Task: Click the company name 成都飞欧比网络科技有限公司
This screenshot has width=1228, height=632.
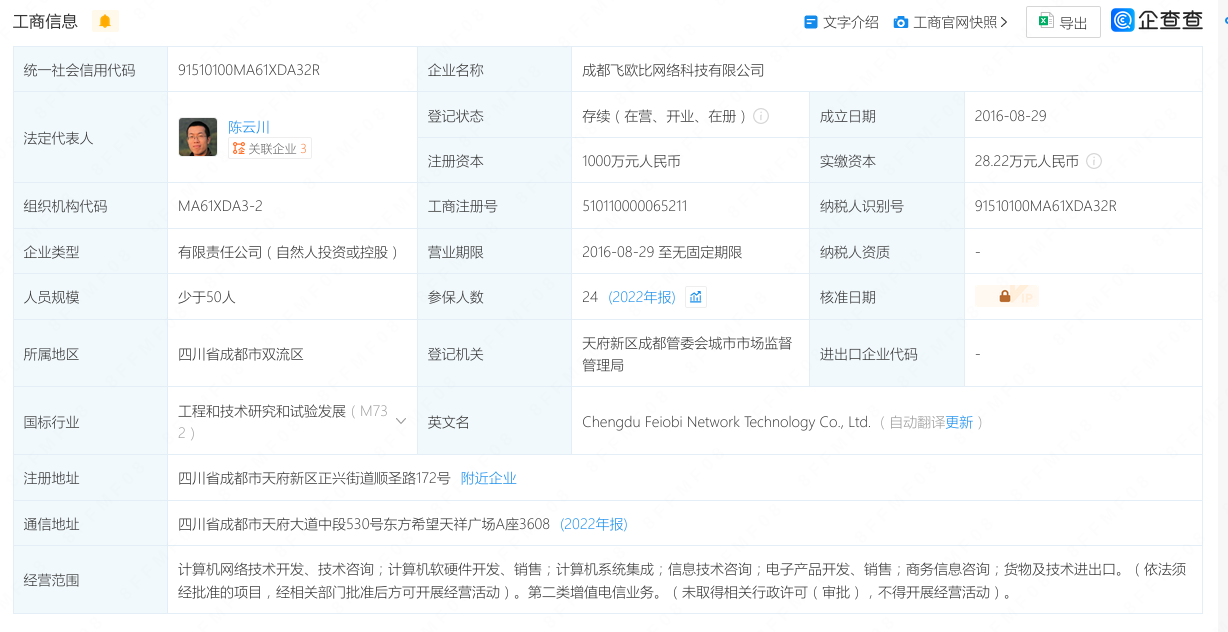Action: pyautogui.click(x=673, y=70)
